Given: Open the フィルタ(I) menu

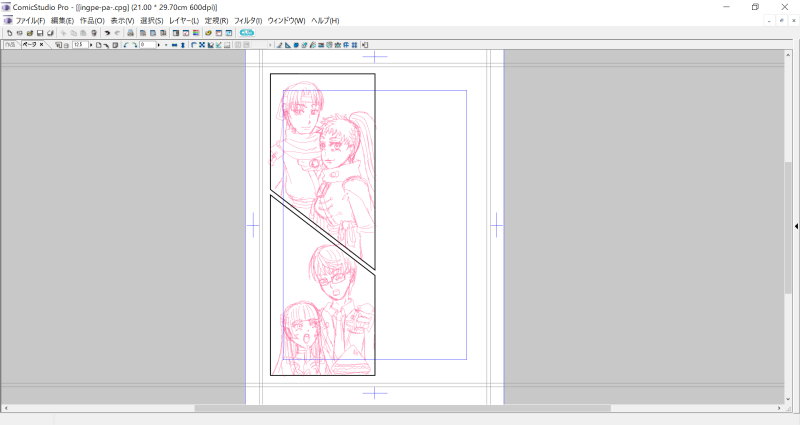Looking at the screenshot, I should [248, 20].
